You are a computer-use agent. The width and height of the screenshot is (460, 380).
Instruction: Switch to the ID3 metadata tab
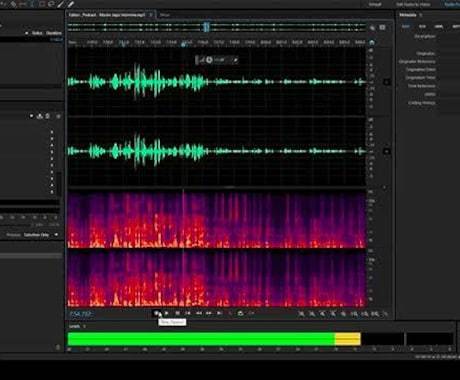(x=422, y=26)
